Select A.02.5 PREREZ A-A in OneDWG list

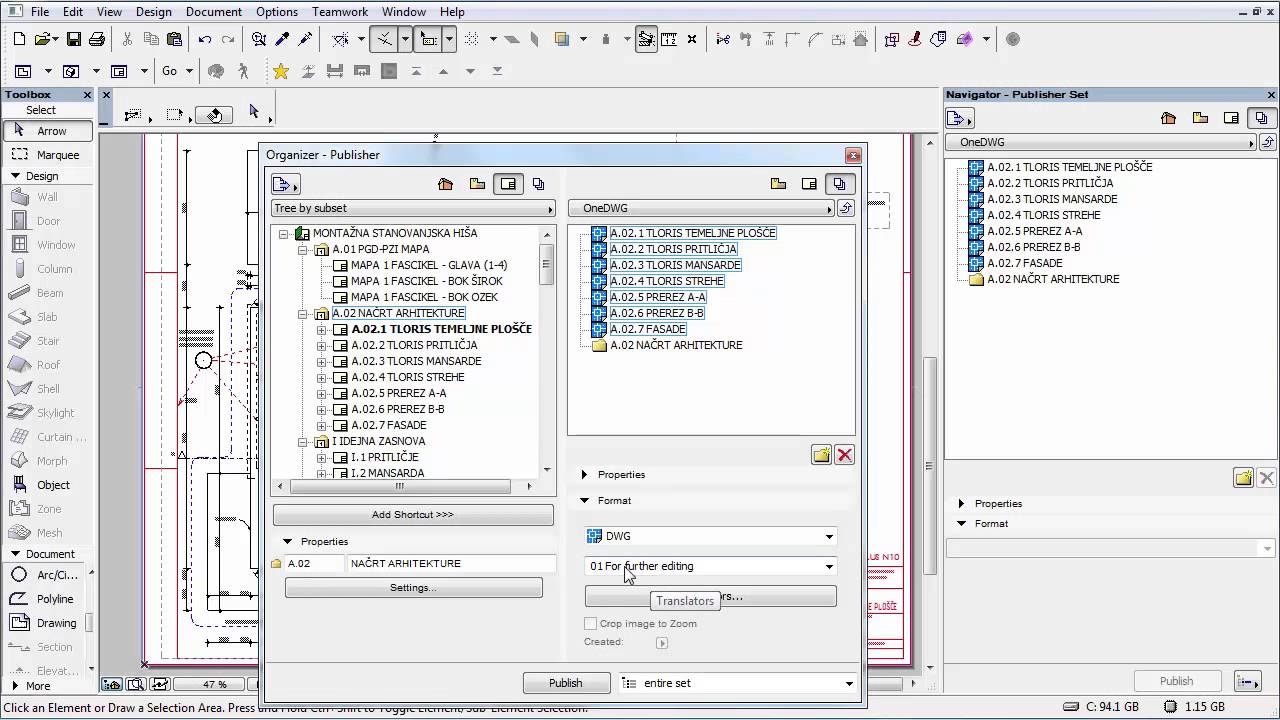click(657, 297)
